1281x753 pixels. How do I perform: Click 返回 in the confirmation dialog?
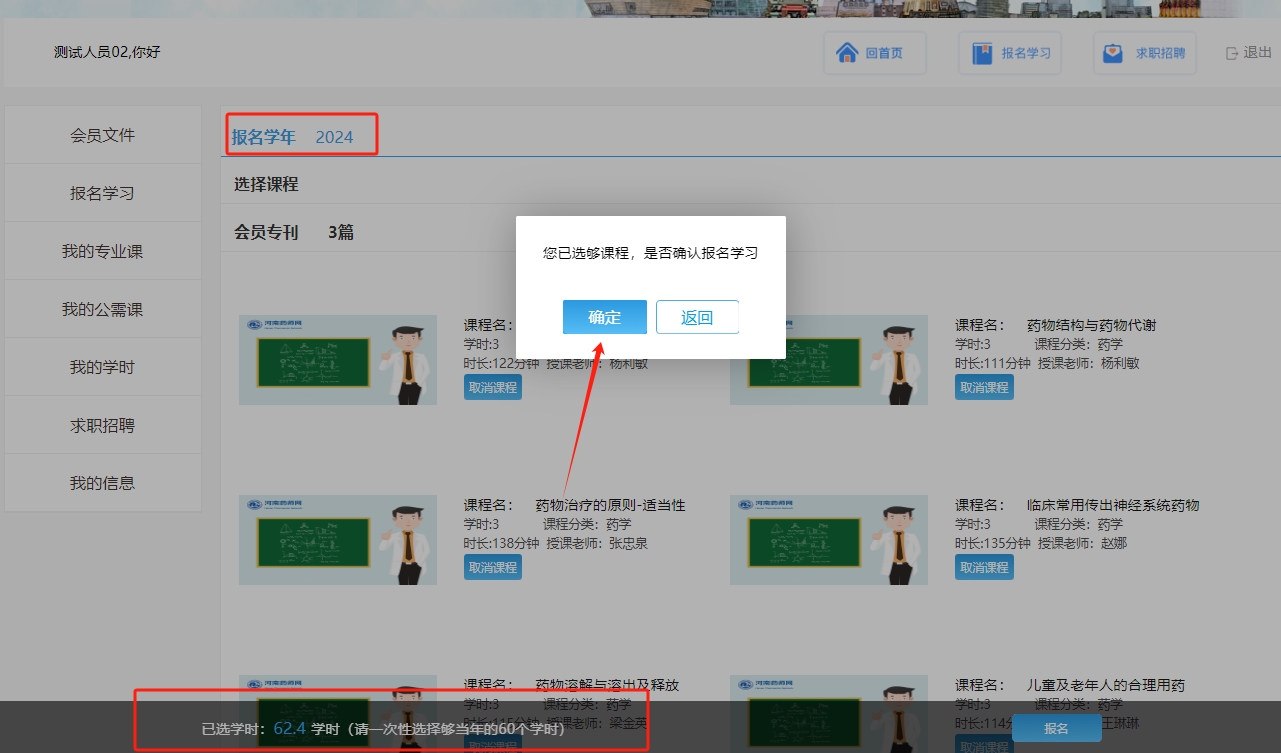click(697, 317)
